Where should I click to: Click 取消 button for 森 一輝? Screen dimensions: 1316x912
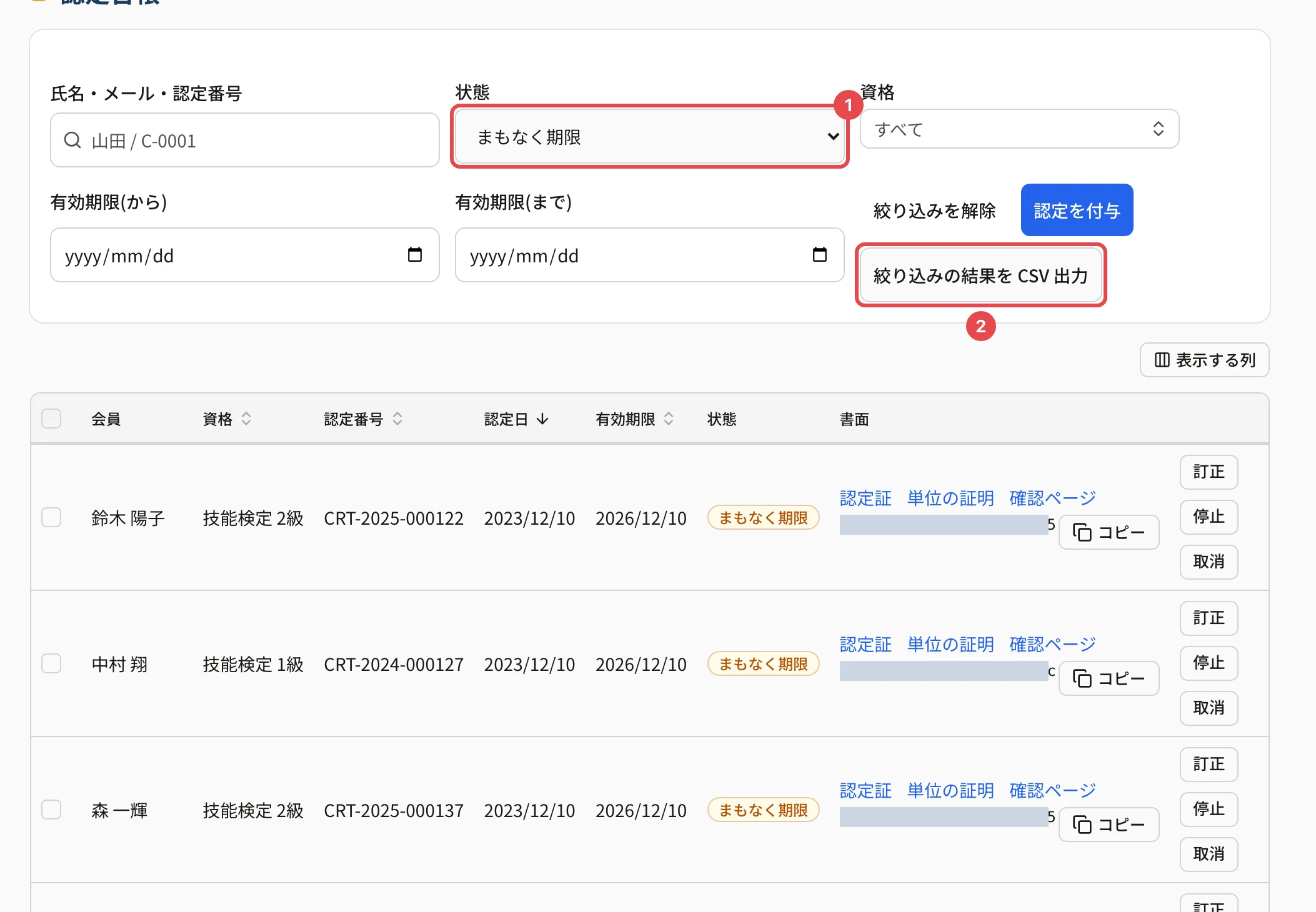click(x=1209, y=854)
